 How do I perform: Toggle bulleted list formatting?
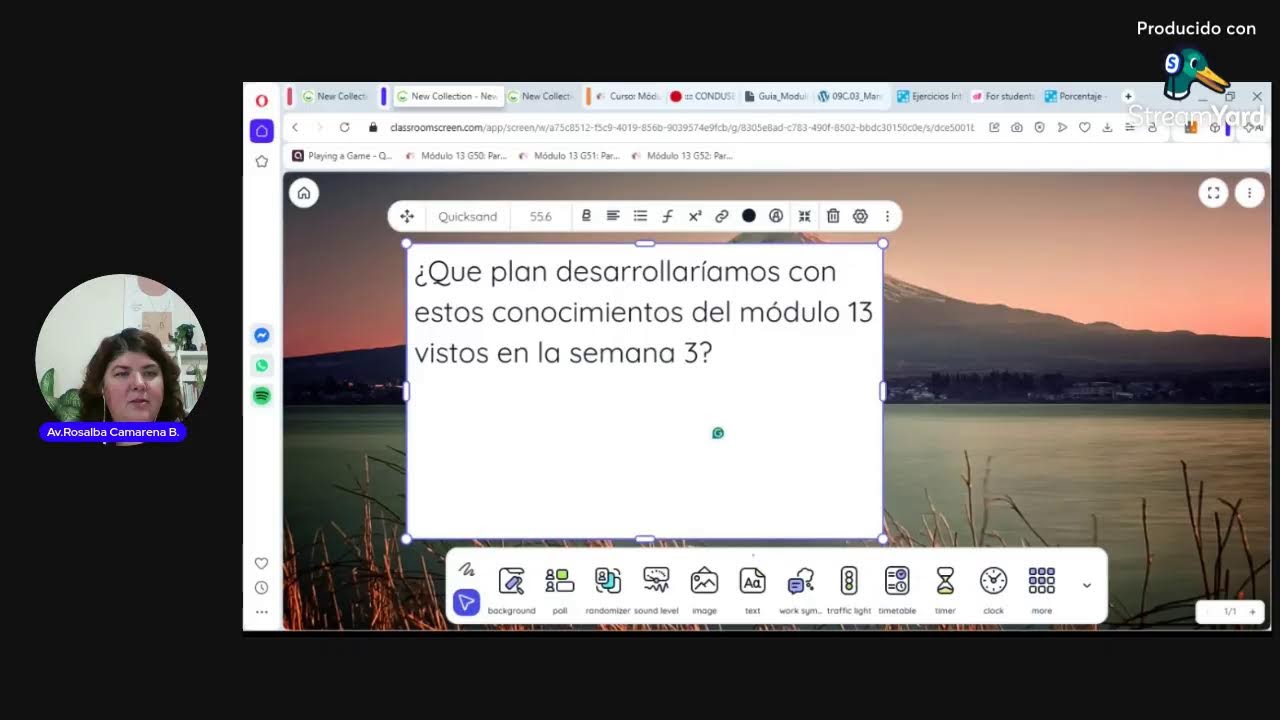[640, 216]
